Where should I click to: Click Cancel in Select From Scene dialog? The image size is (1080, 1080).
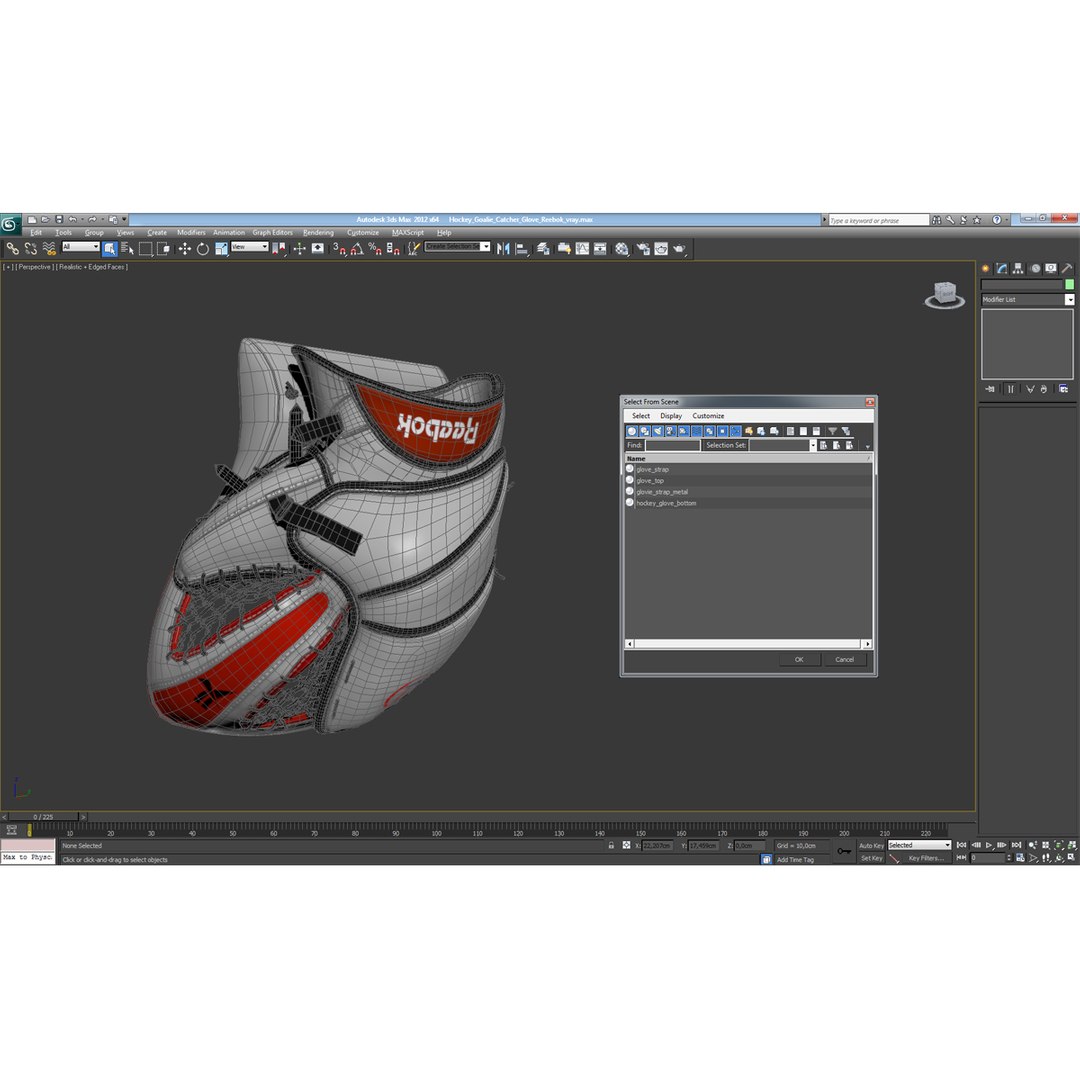coord(844,660)
